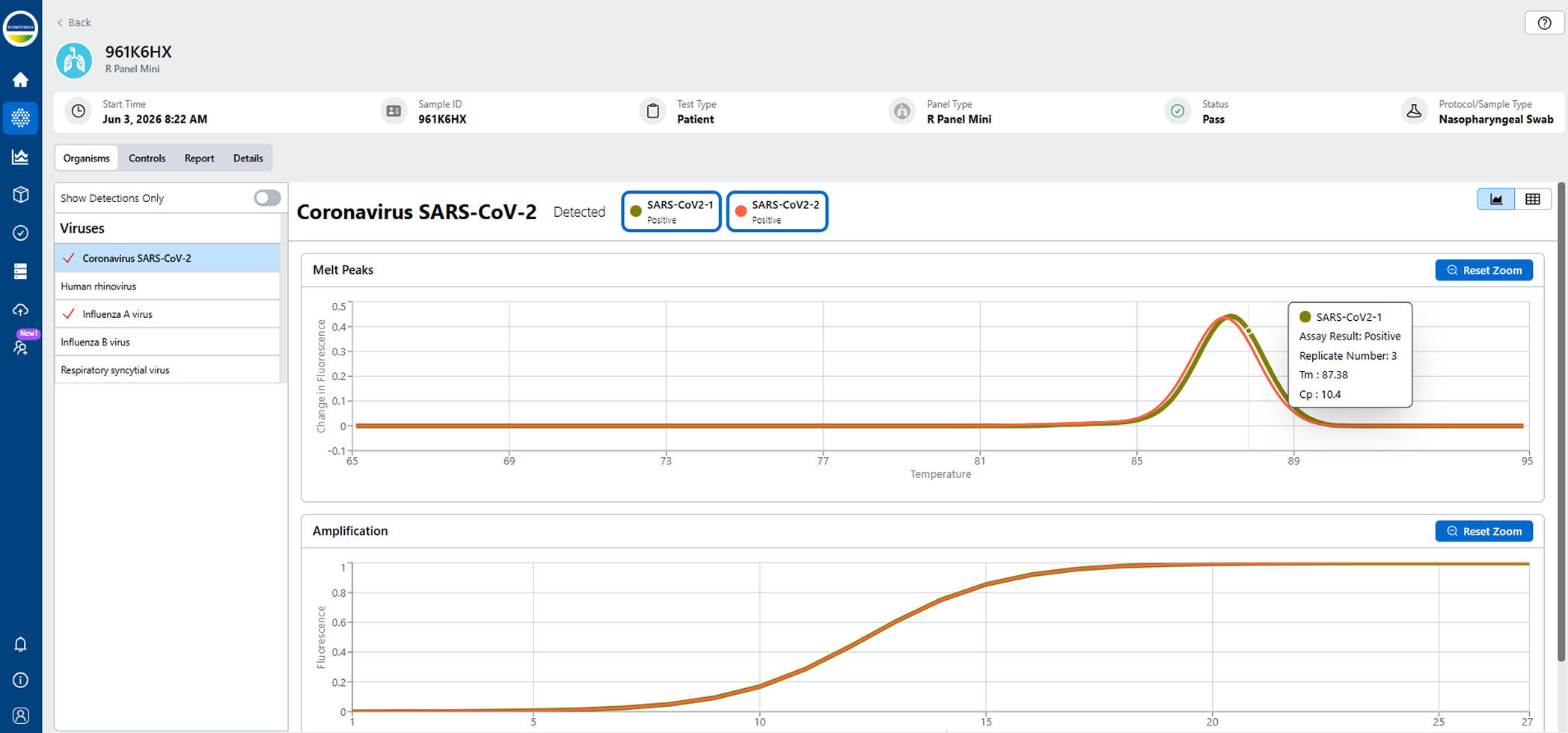The height and width of the screenshot is (733, 1568).
Task: Reset Zoom on Amplification chart
Action: [x=1483, y=531]
